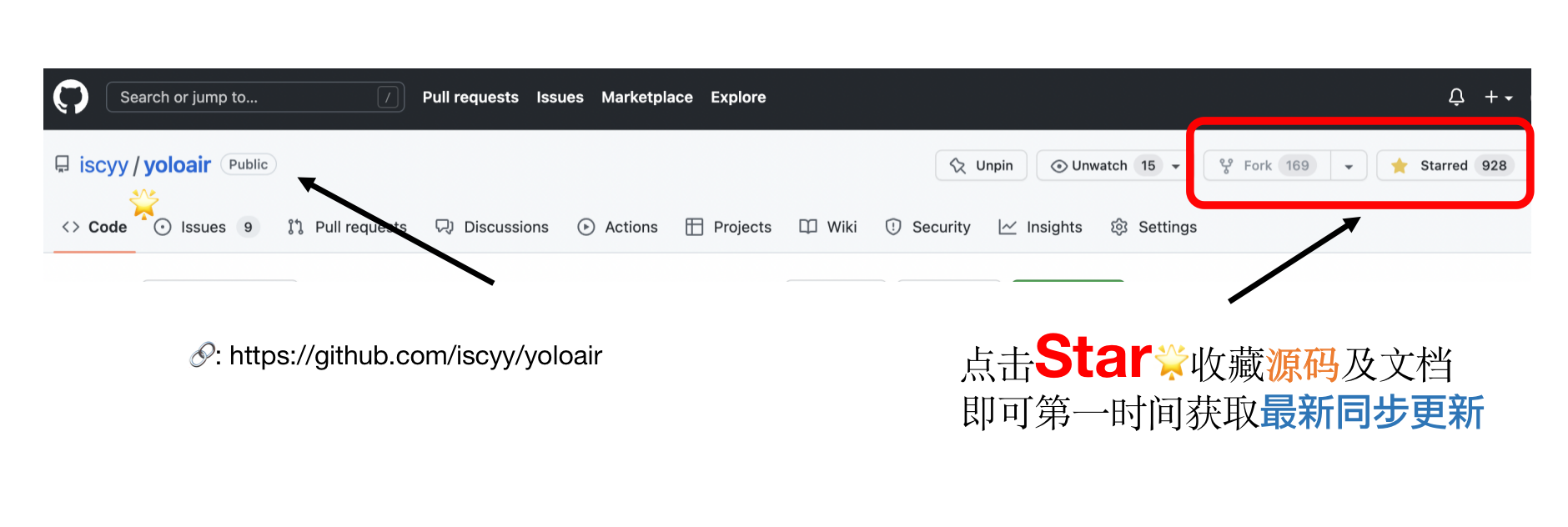Open the Projects tab
This screenshot has width=1568, height=527.
click(x=729, y=227)
